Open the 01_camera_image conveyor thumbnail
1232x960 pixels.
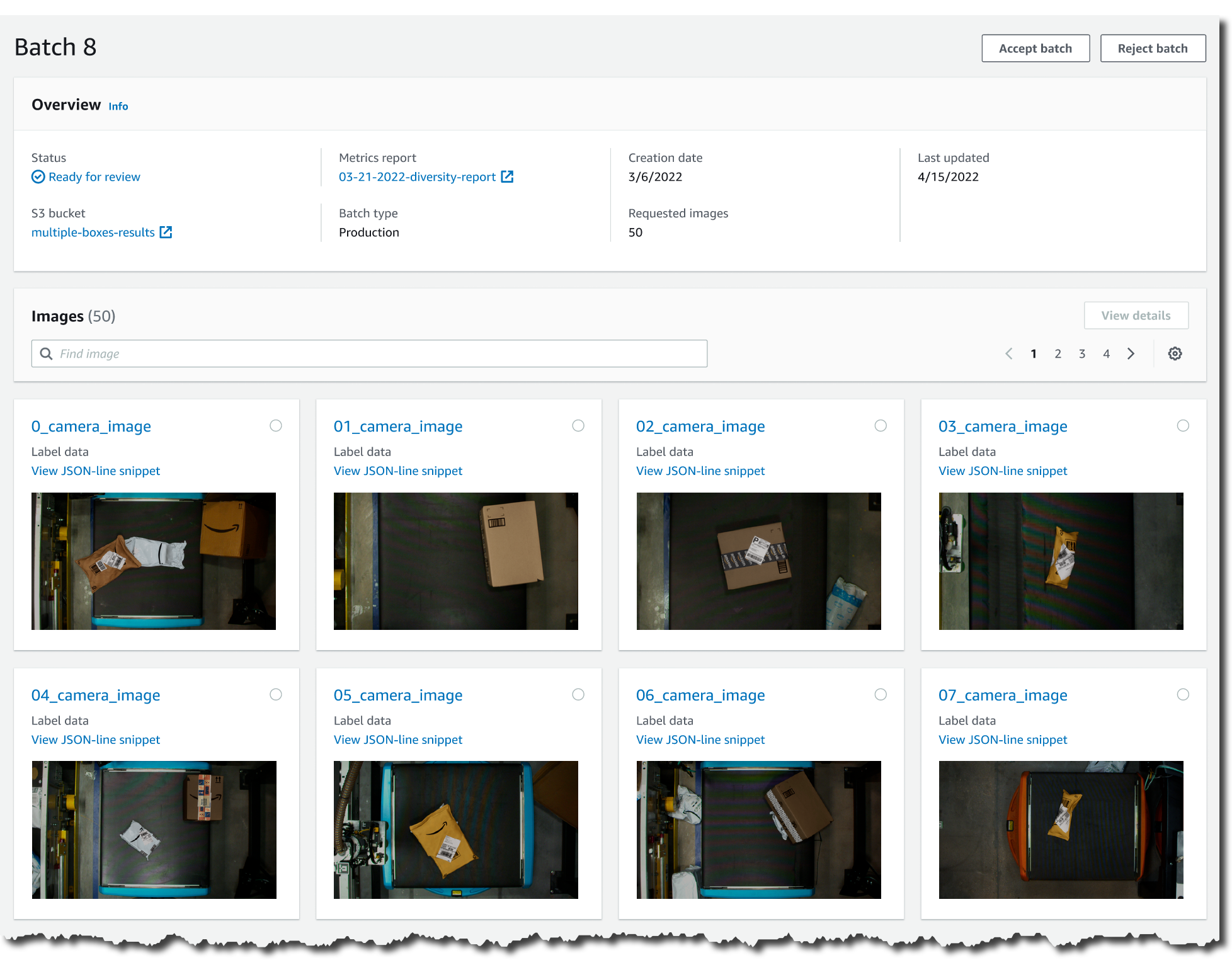click(x=455, y=561)
